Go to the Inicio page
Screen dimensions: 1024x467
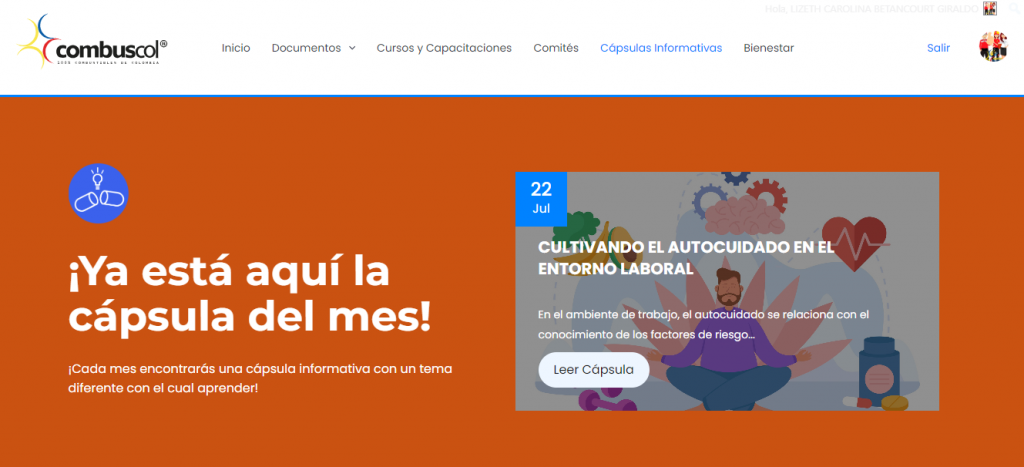tap(236, 48)
